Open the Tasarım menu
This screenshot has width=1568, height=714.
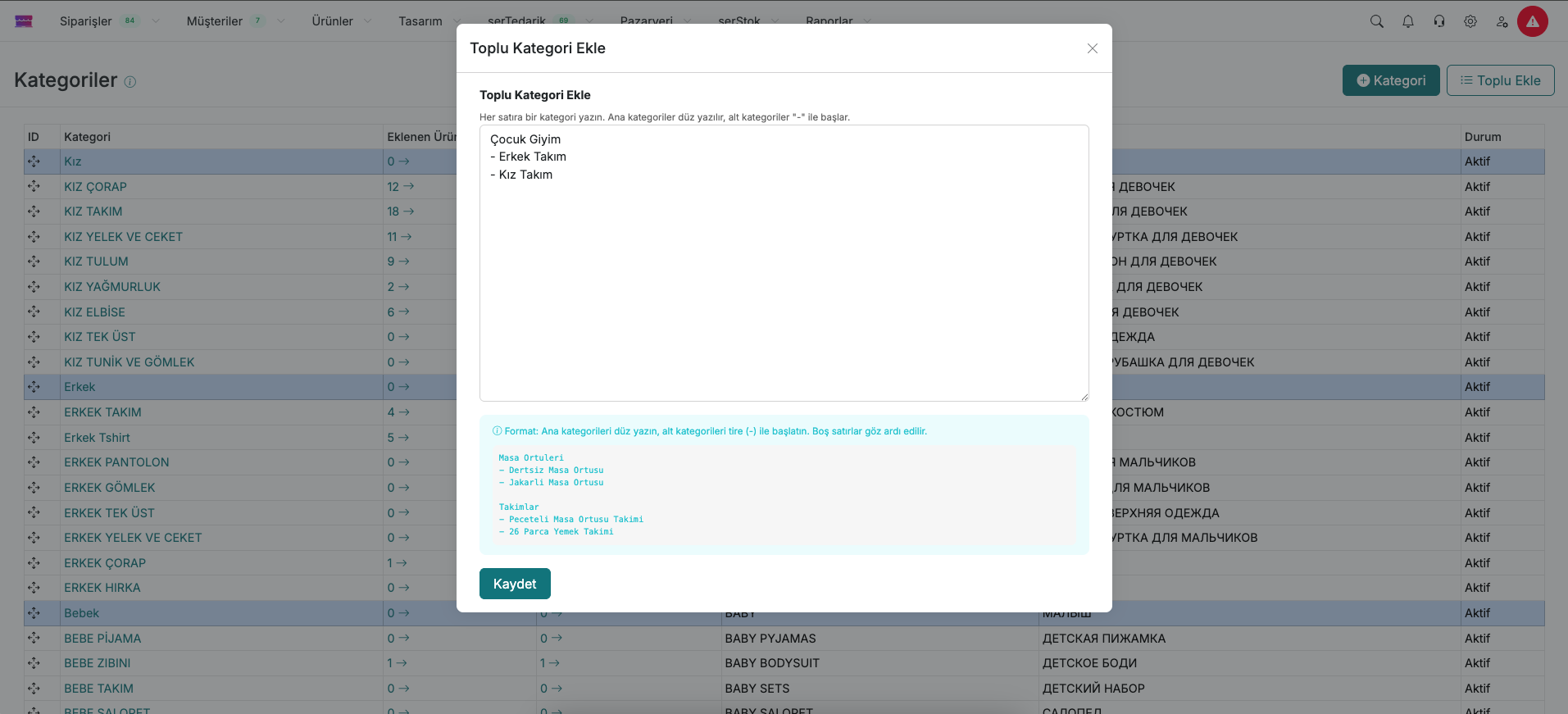(420, 21)
